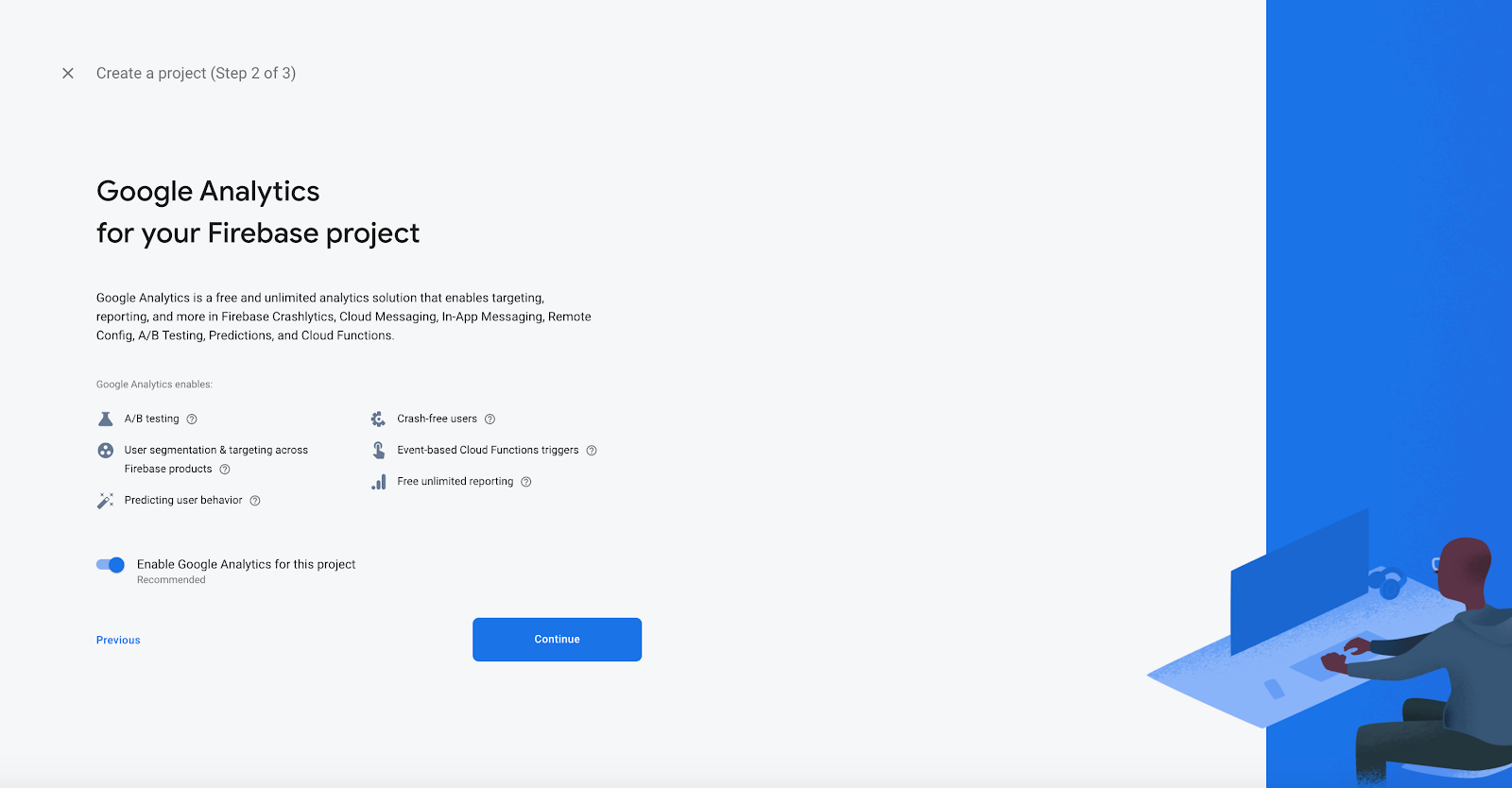Open help icon next to Crash-free users
Image resolution: width=1512 pixels, height=788 pixels.
pos(490,419)
